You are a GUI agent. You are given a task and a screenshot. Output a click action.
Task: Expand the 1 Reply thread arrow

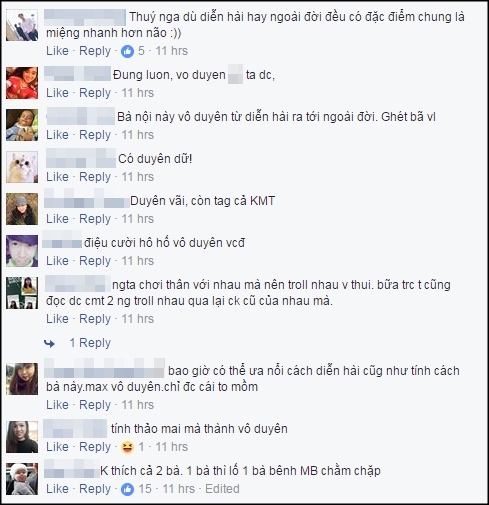click(x=49, y=343)
